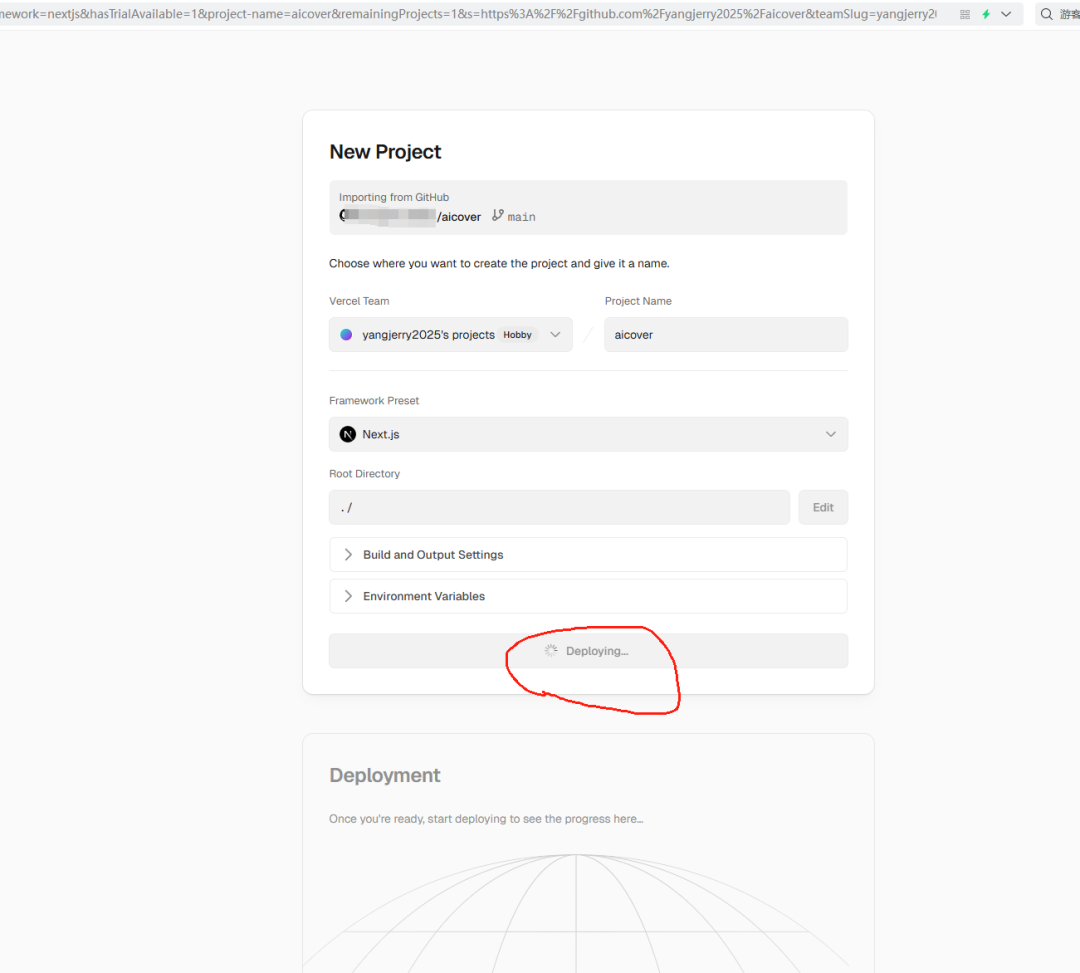Click the browser URL address bar
This screenshot has height=973, width=1080.
tap(470, 14)
